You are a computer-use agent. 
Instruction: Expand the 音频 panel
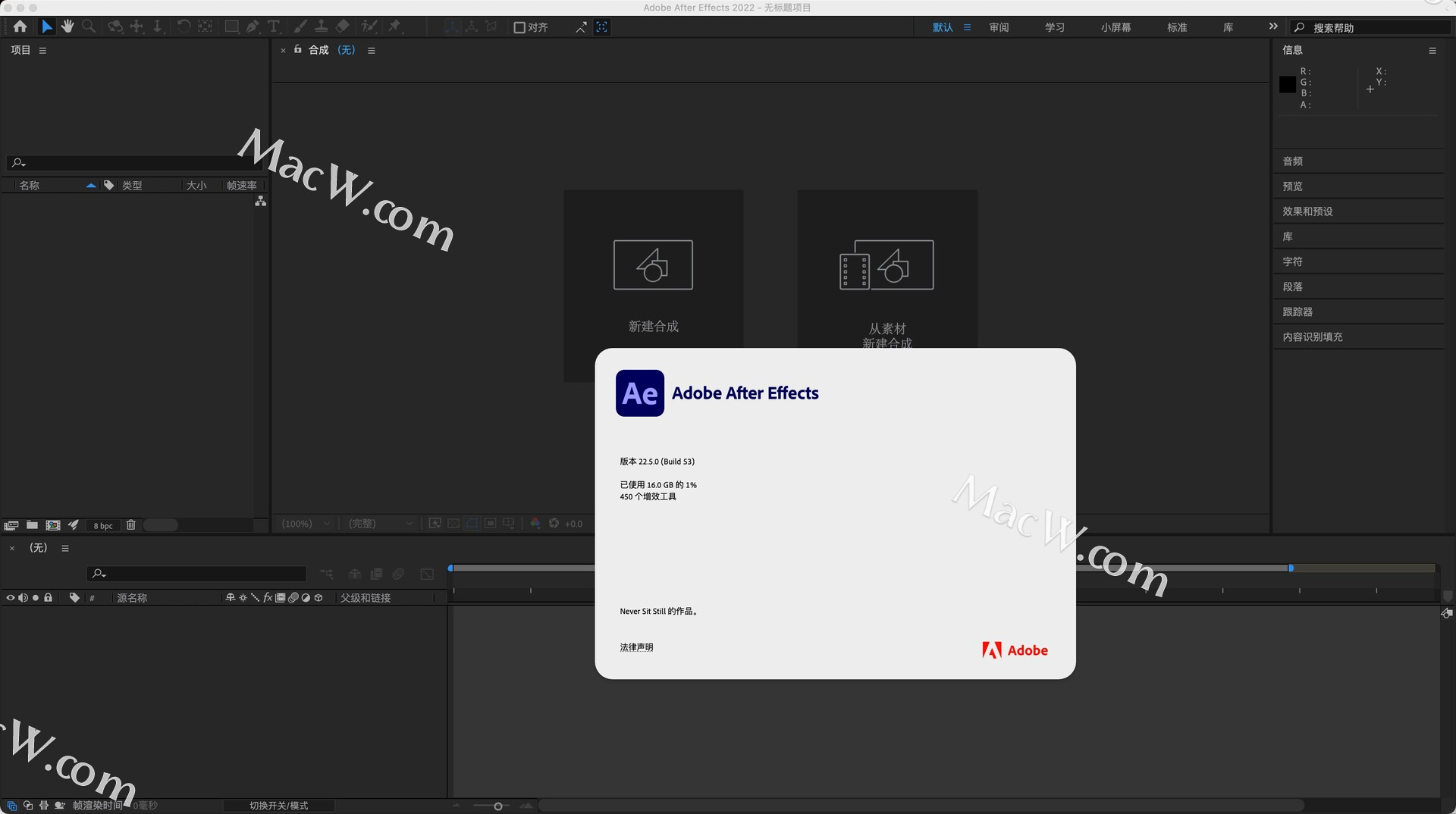tap(1357, 161)
